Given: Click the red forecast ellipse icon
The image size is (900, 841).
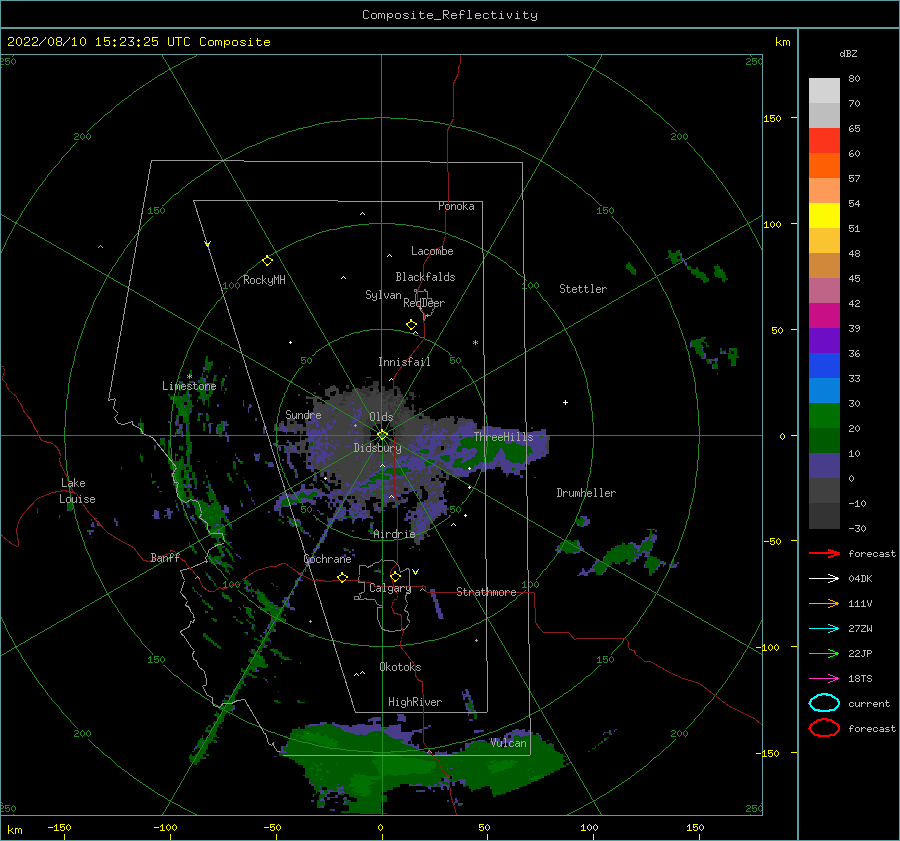Looking at the screenshot, I should tap(824, 728).
